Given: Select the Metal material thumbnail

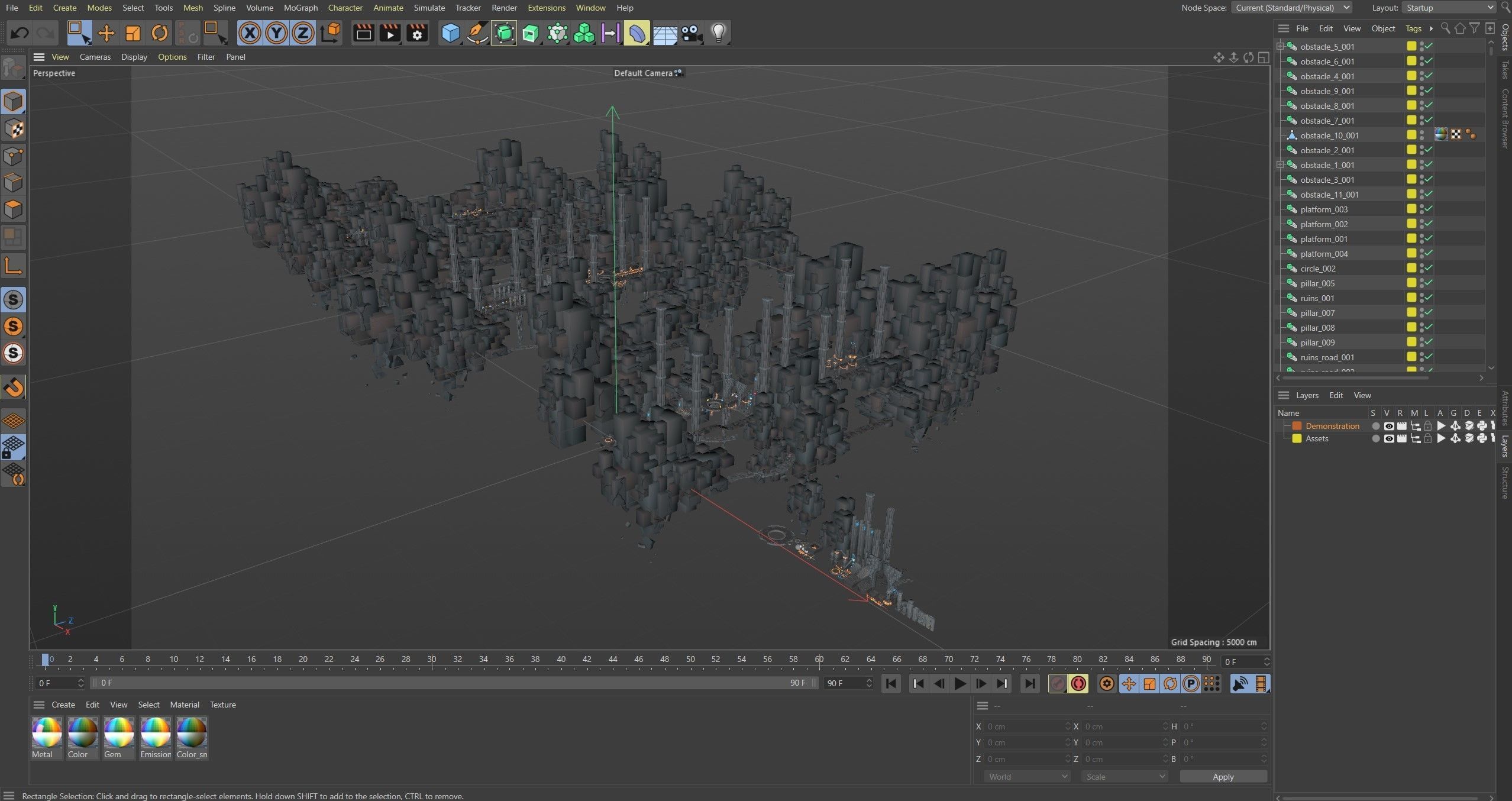Looking at the screenshot, I should [x=46, y=732].
